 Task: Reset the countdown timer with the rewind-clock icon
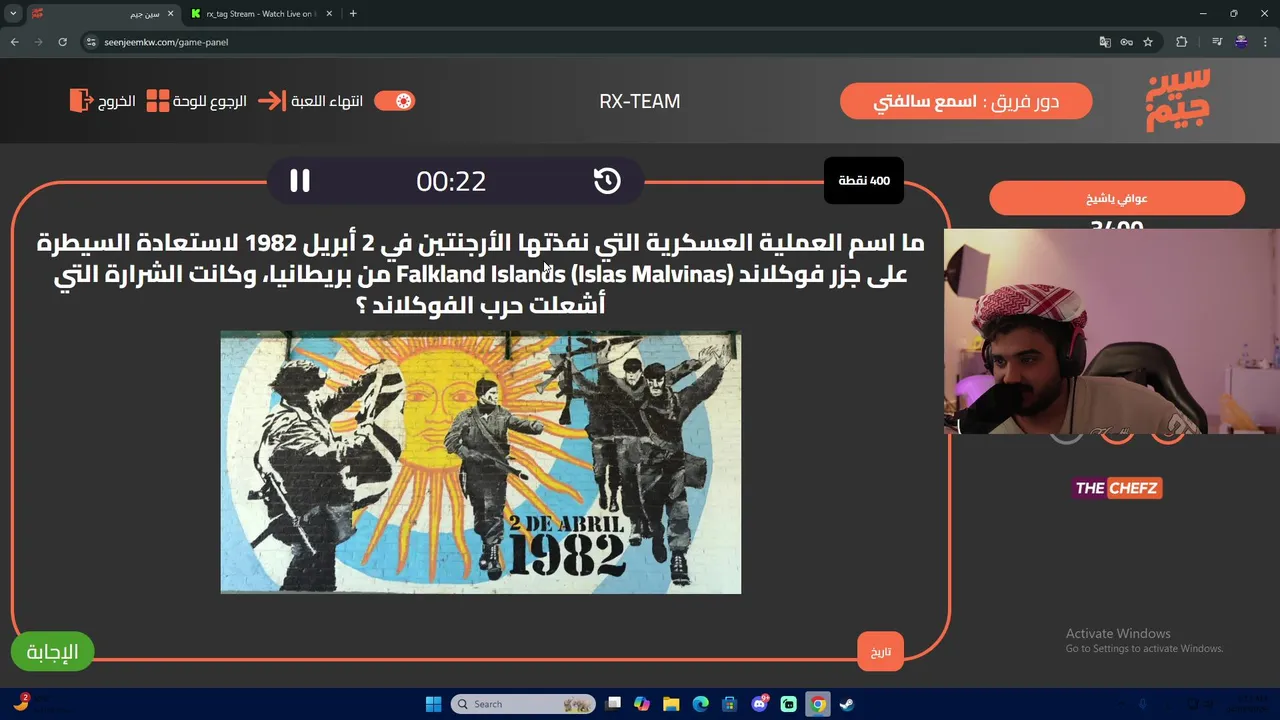click(607, 181)
